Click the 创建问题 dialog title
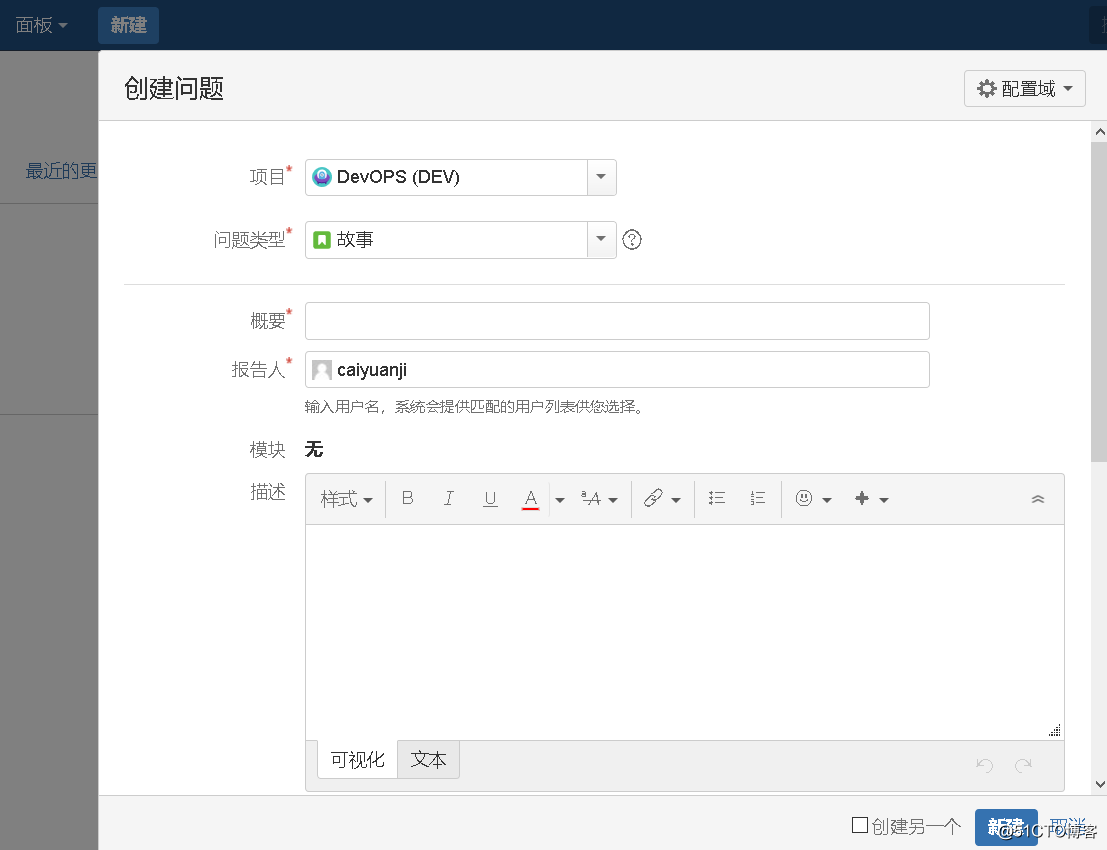 tap(174, 88)
